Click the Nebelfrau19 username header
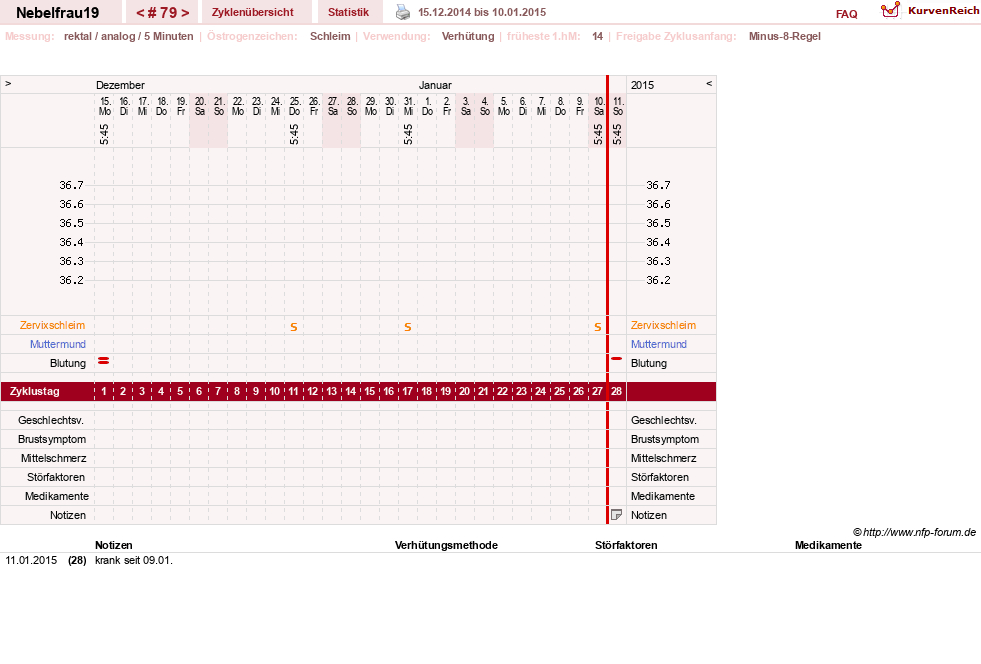Image resolution: width=981 pixels, height=664 pixels. point(58,13)
